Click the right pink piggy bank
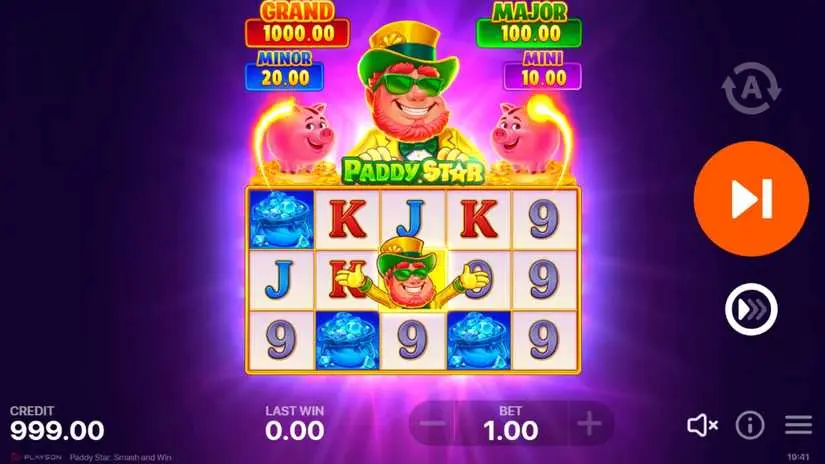The height and width of the screenshot is (464, 825). point(525,135)
